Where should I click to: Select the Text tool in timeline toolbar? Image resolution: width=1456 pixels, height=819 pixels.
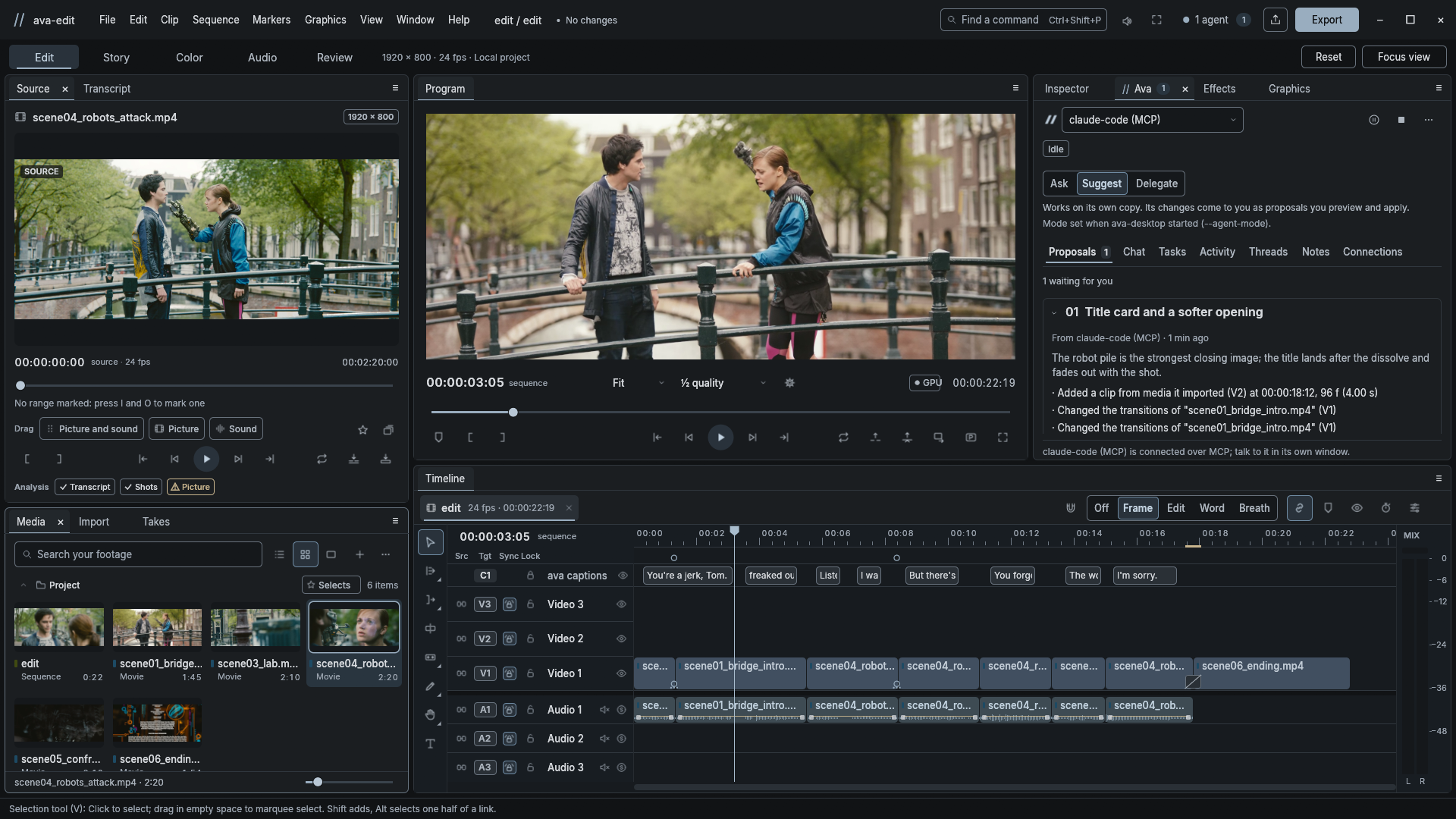pos(430,744)
